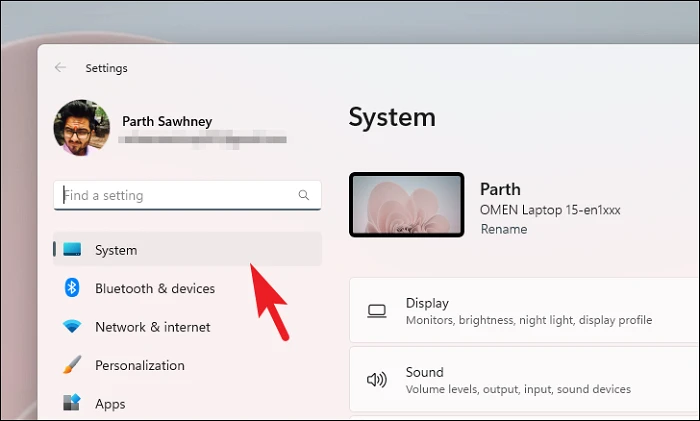700x421 pixels.
Task: Click 'Volume levels, output, input' description
Action: coord(518,389)
